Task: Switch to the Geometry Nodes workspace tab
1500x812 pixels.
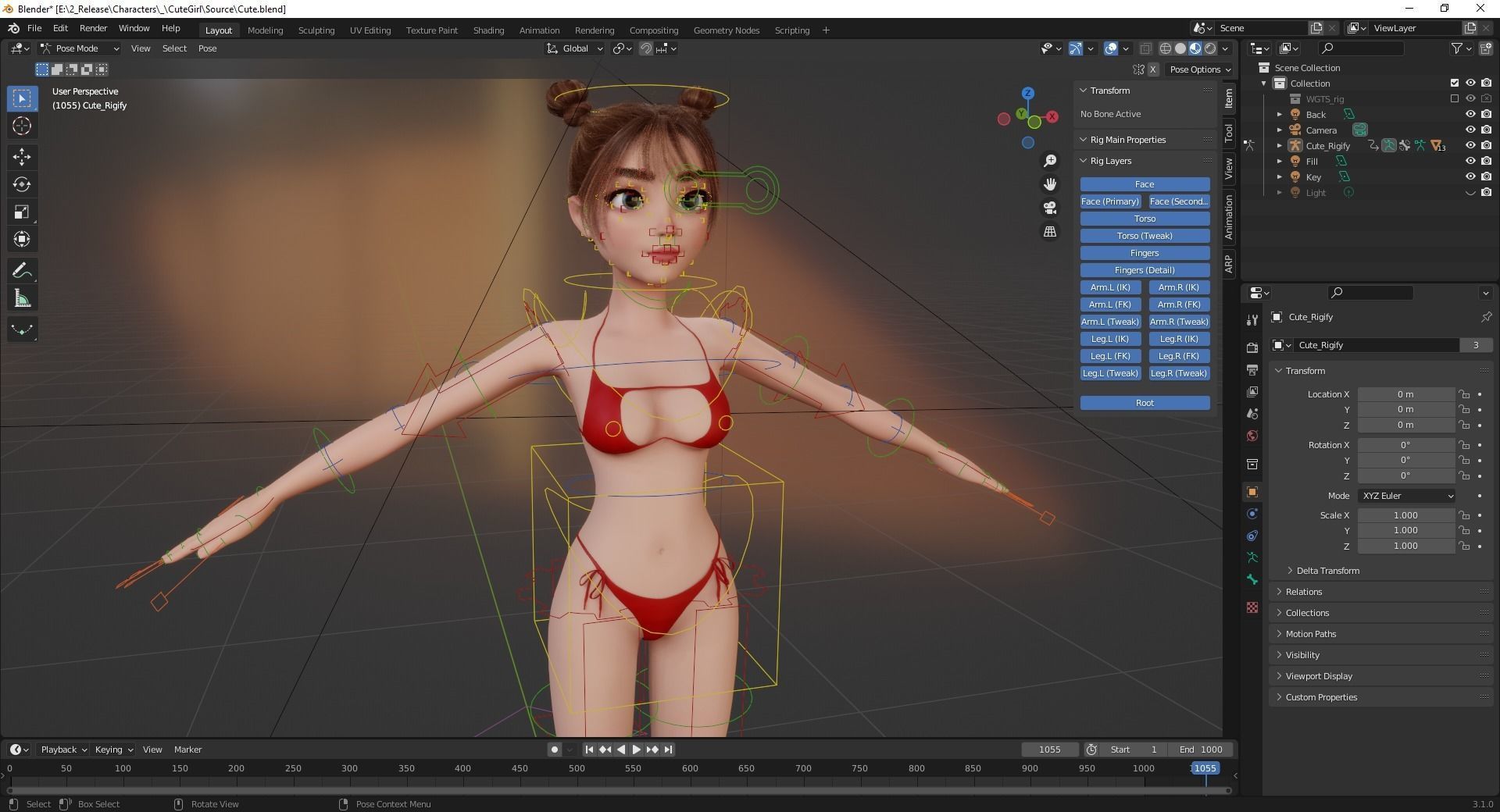Action: pyautogui.click(x=726, y=30)
